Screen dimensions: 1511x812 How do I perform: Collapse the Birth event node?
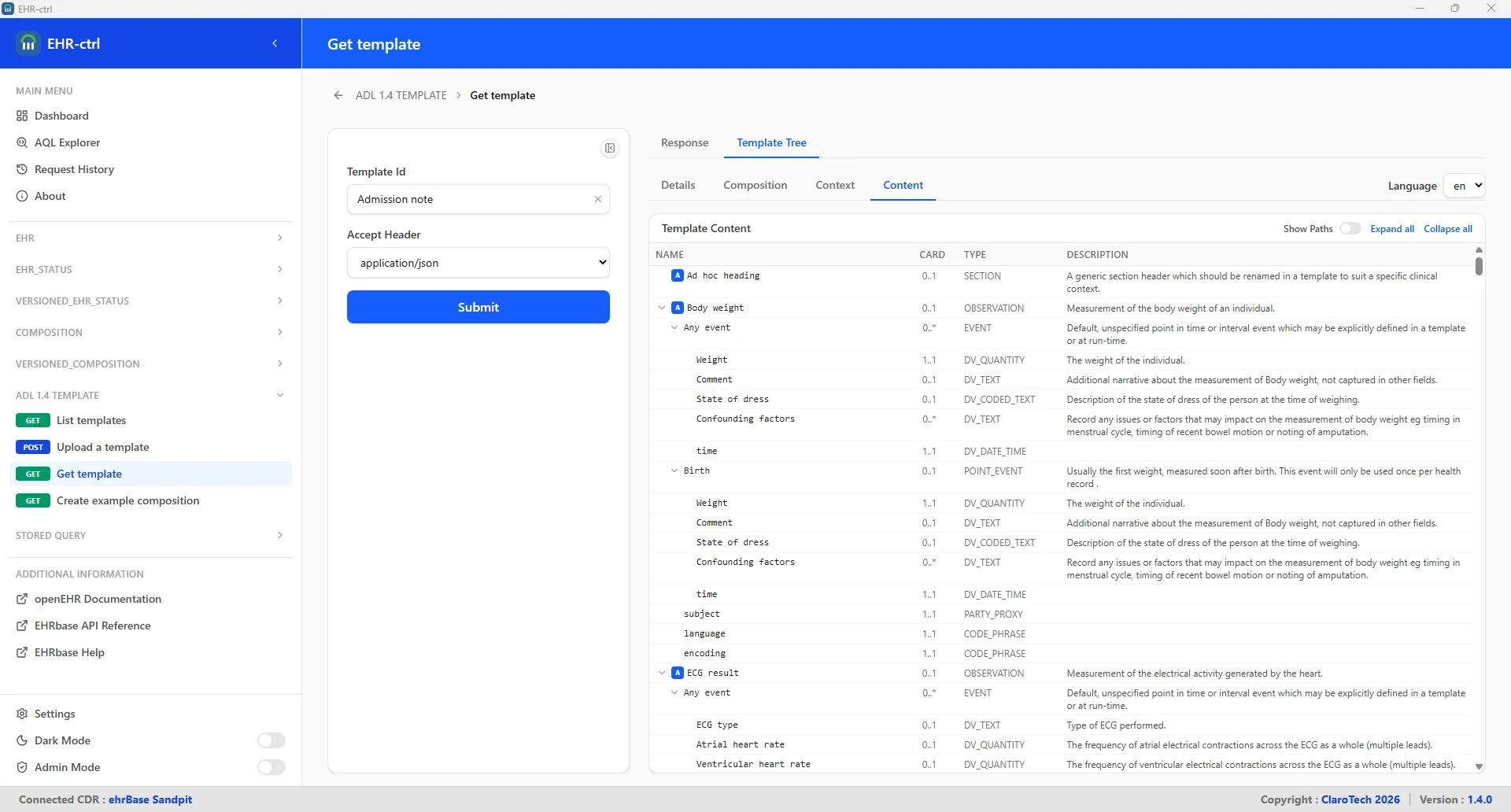coord(674,471)
